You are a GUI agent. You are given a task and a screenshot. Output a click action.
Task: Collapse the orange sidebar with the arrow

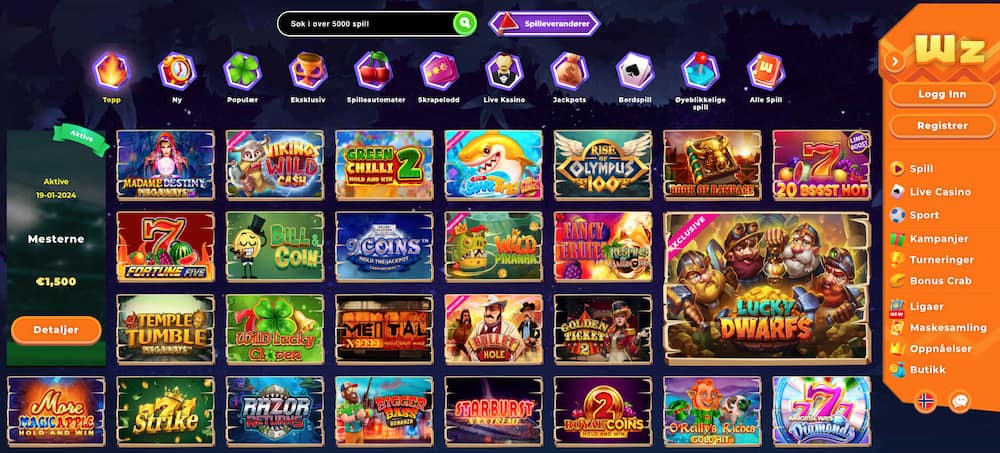pos(895,61)
